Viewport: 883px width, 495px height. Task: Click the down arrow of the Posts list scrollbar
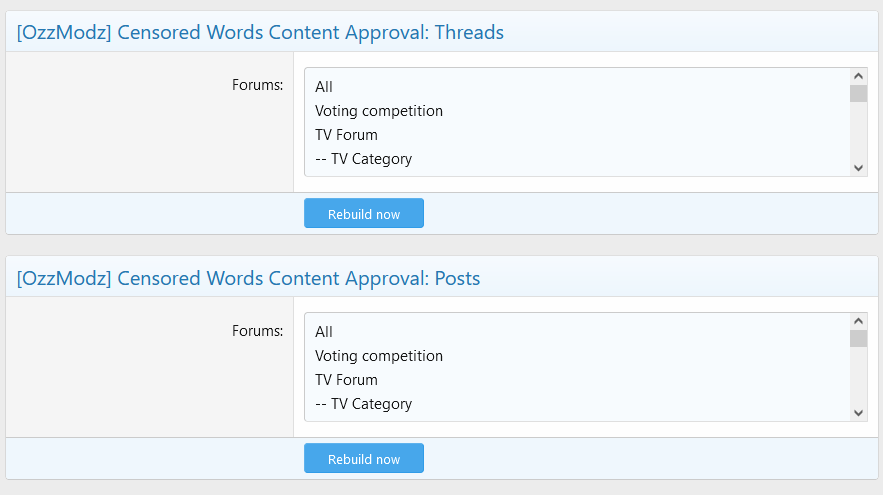[x=858, y=413]
